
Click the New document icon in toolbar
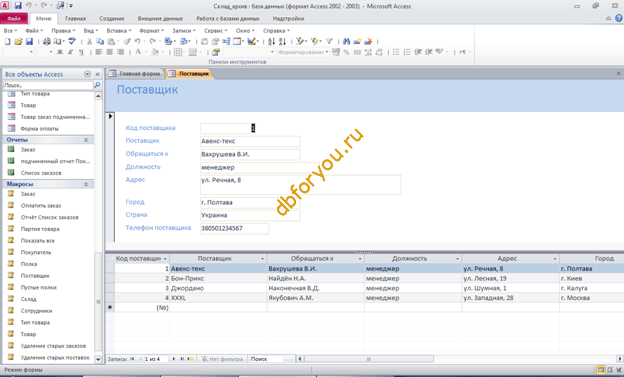tap(7, 41)
